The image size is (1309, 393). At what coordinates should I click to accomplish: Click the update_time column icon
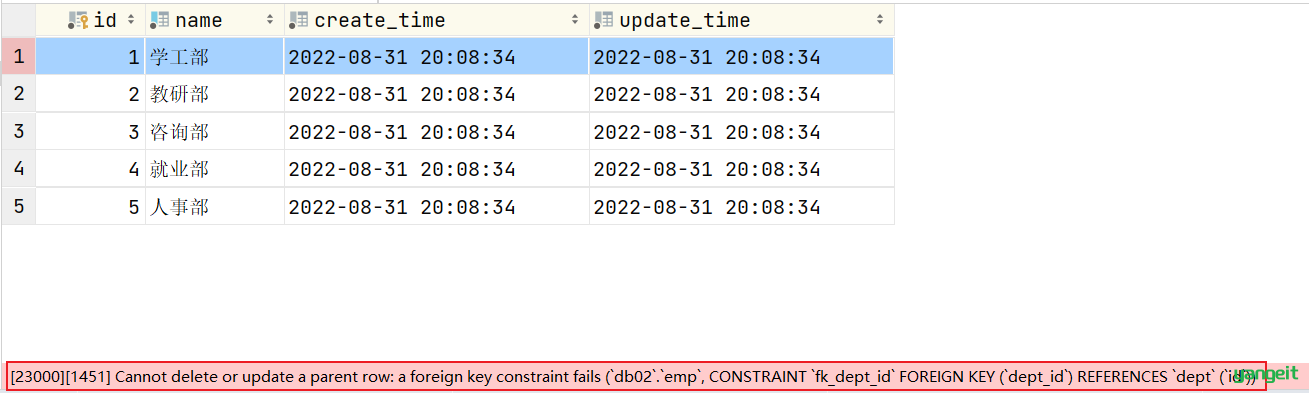[x=604, y=20]
